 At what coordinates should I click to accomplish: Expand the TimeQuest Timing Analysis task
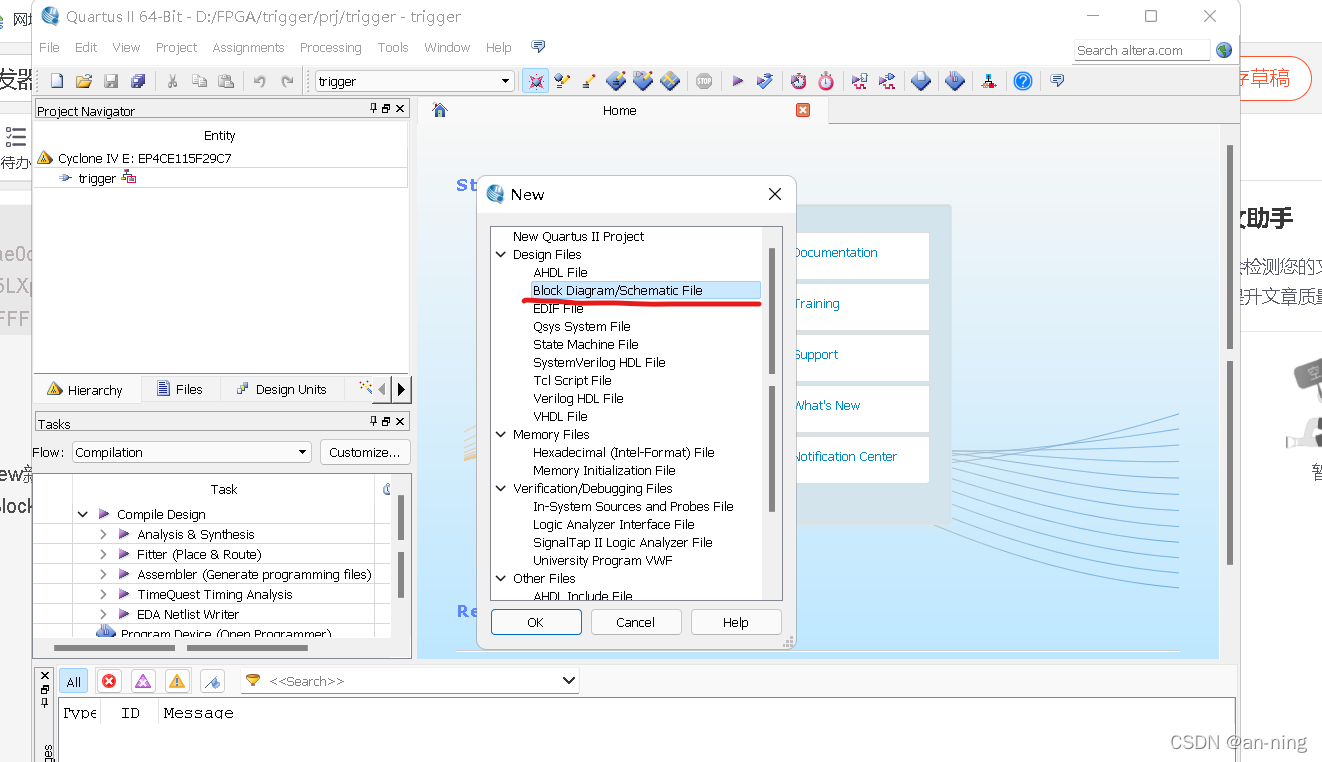103,594
